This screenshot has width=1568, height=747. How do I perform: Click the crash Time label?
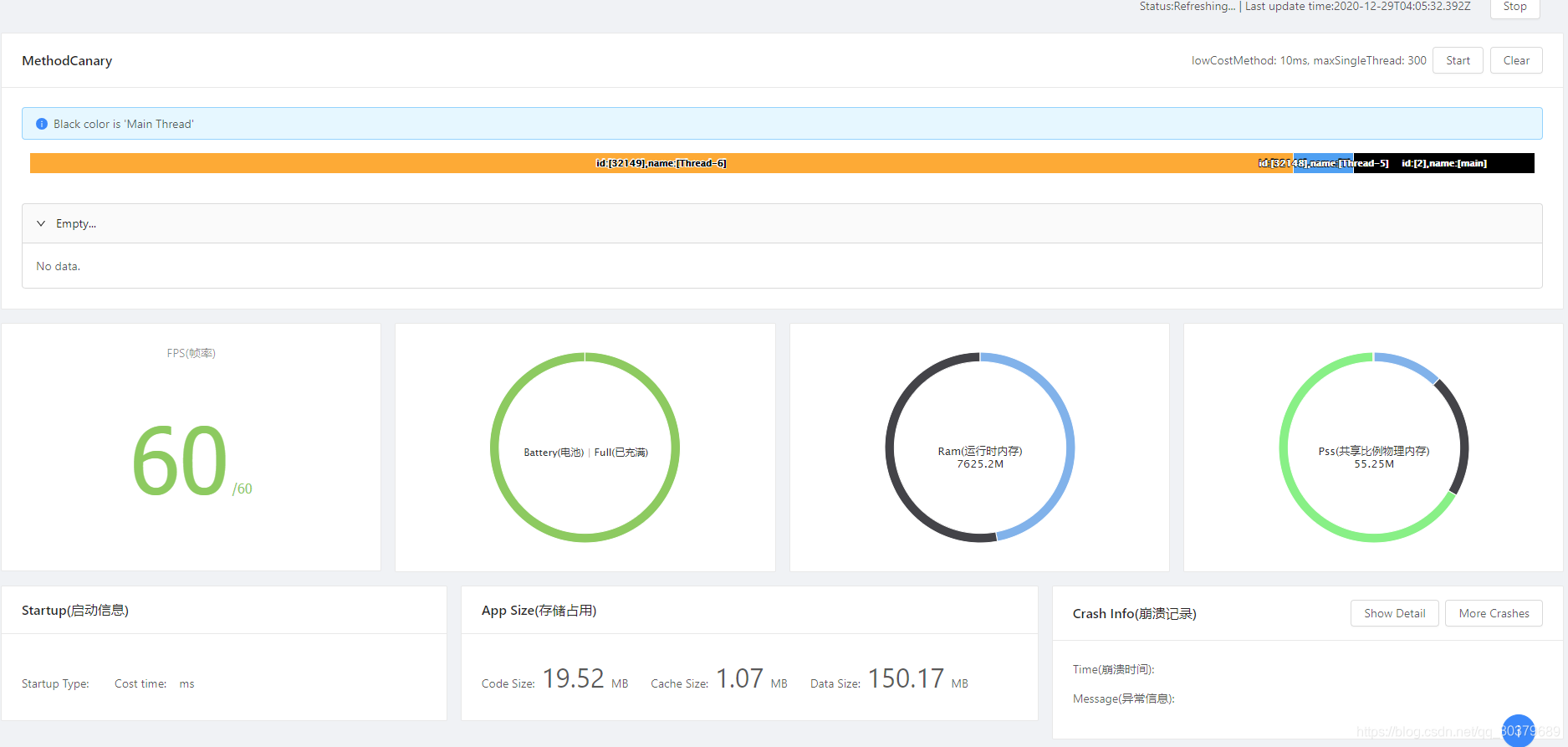coord(1113,669)
